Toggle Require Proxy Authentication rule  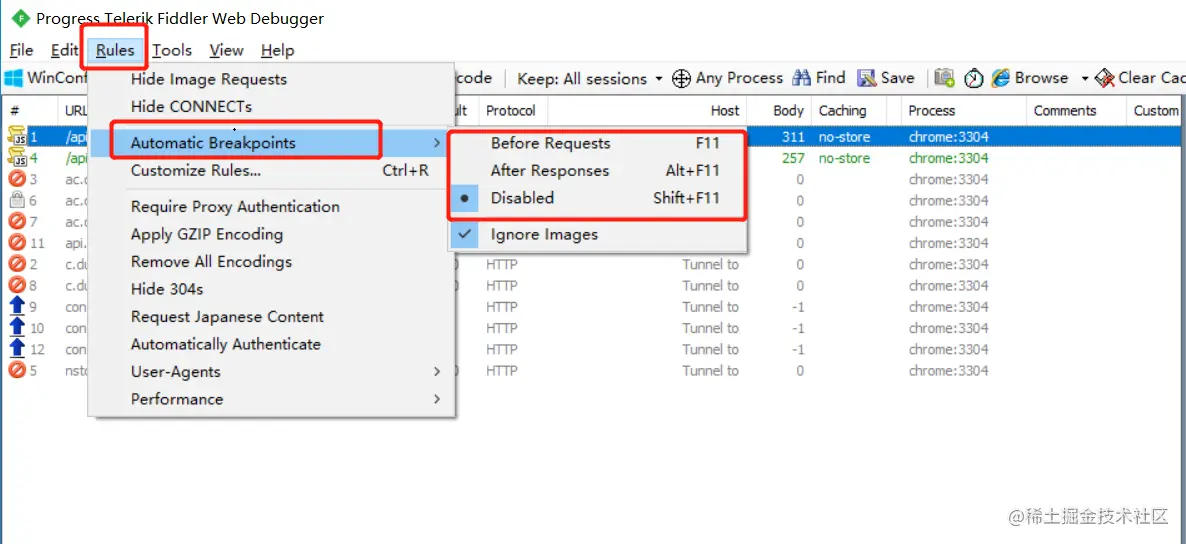click(x=272, y=207)
